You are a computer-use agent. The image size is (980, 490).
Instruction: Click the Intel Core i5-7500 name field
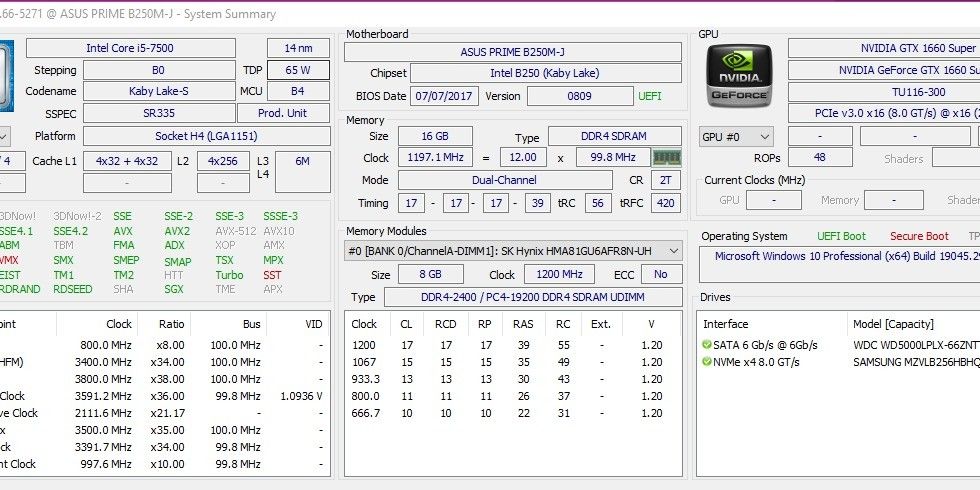[x=130, y=48]
